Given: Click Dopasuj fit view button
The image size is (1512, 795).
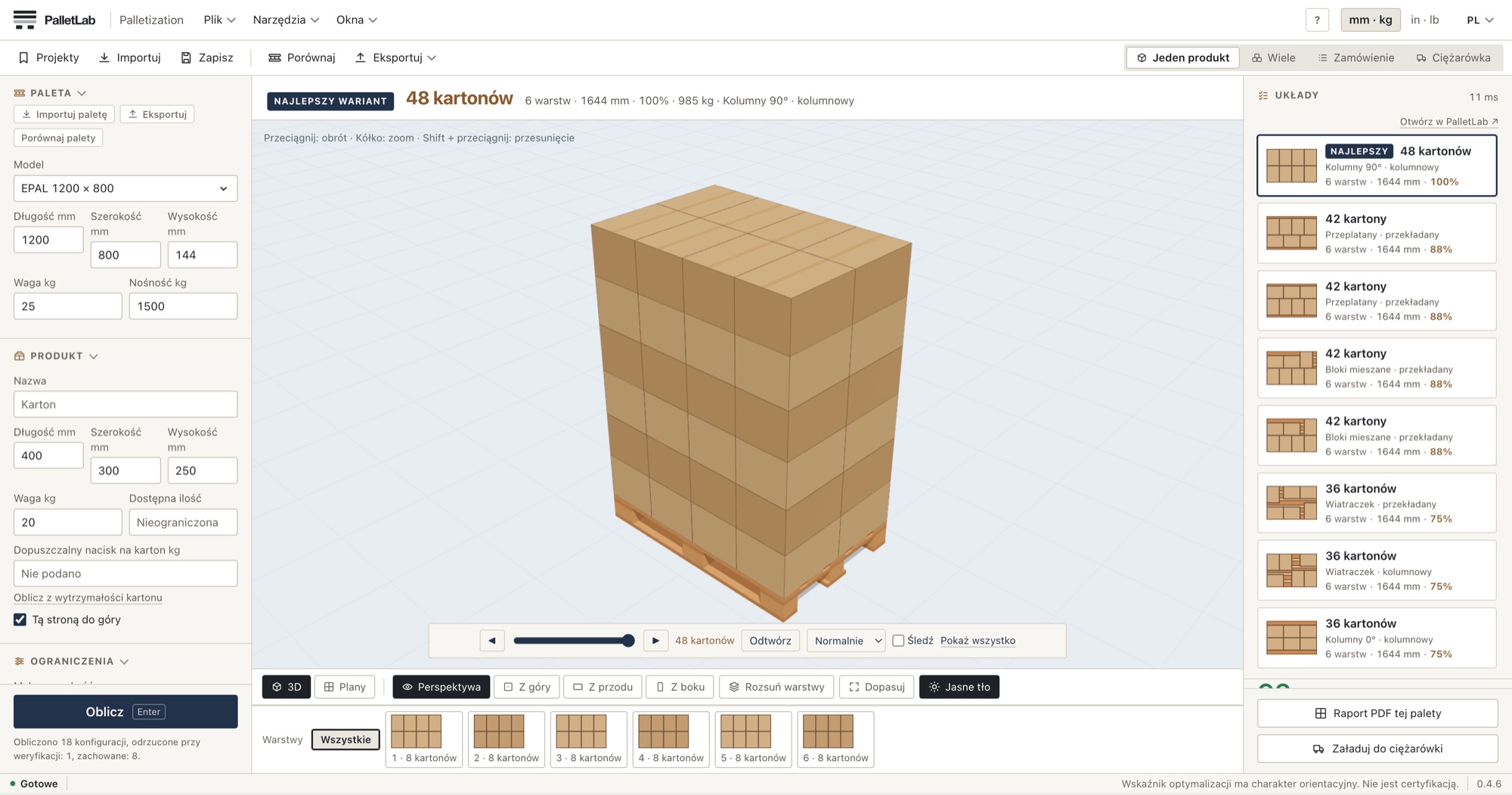Looking at the screenshot, I should pyautogui.click(x=877, y=687).
